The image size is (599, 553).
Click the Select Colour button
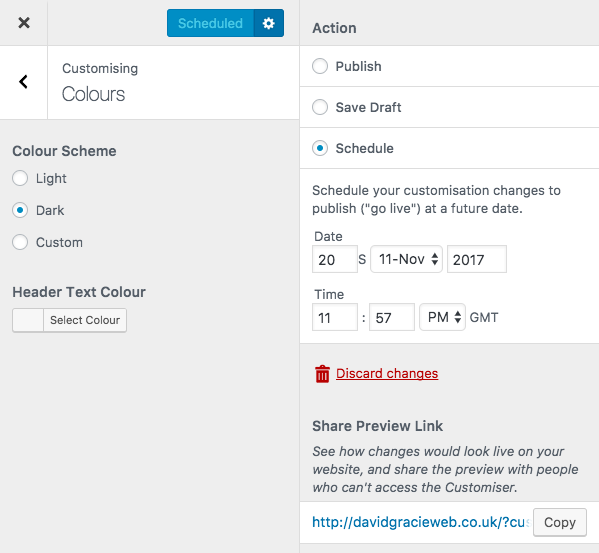pos(85,320)
